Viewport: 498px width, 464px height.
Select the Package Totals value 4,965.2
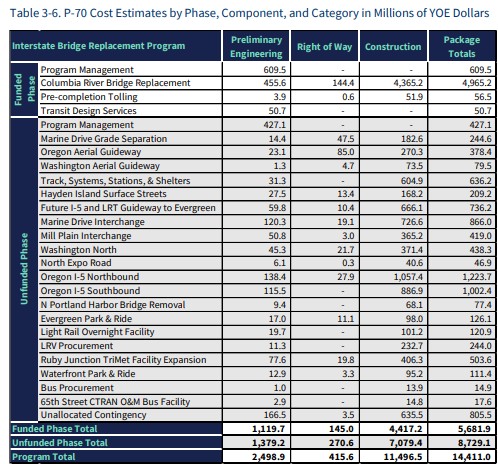[476, 83]
